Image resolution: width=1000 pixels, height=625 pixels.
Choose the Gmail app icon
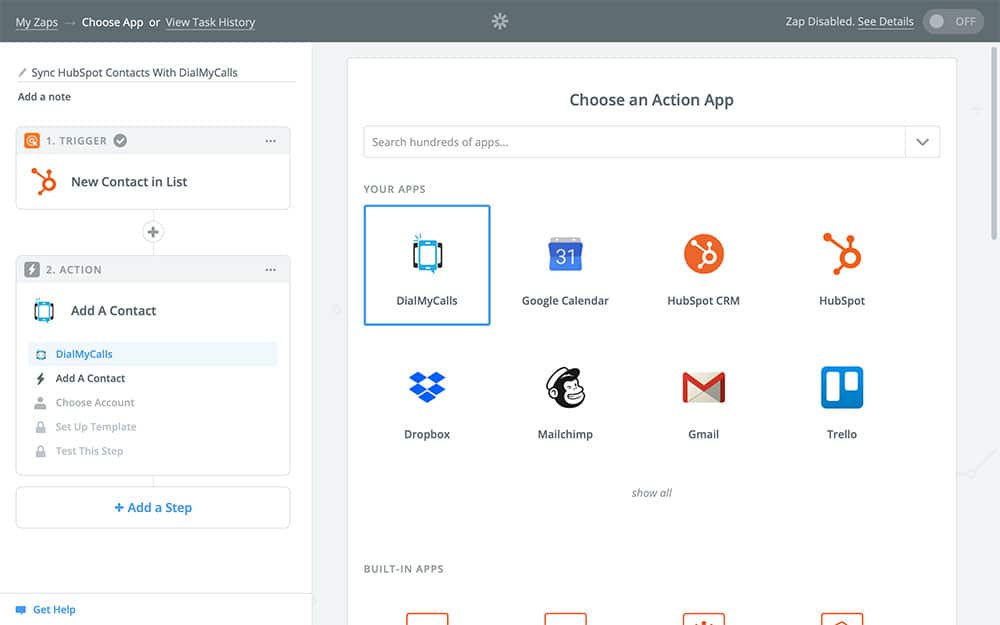[x=703, y=388]
